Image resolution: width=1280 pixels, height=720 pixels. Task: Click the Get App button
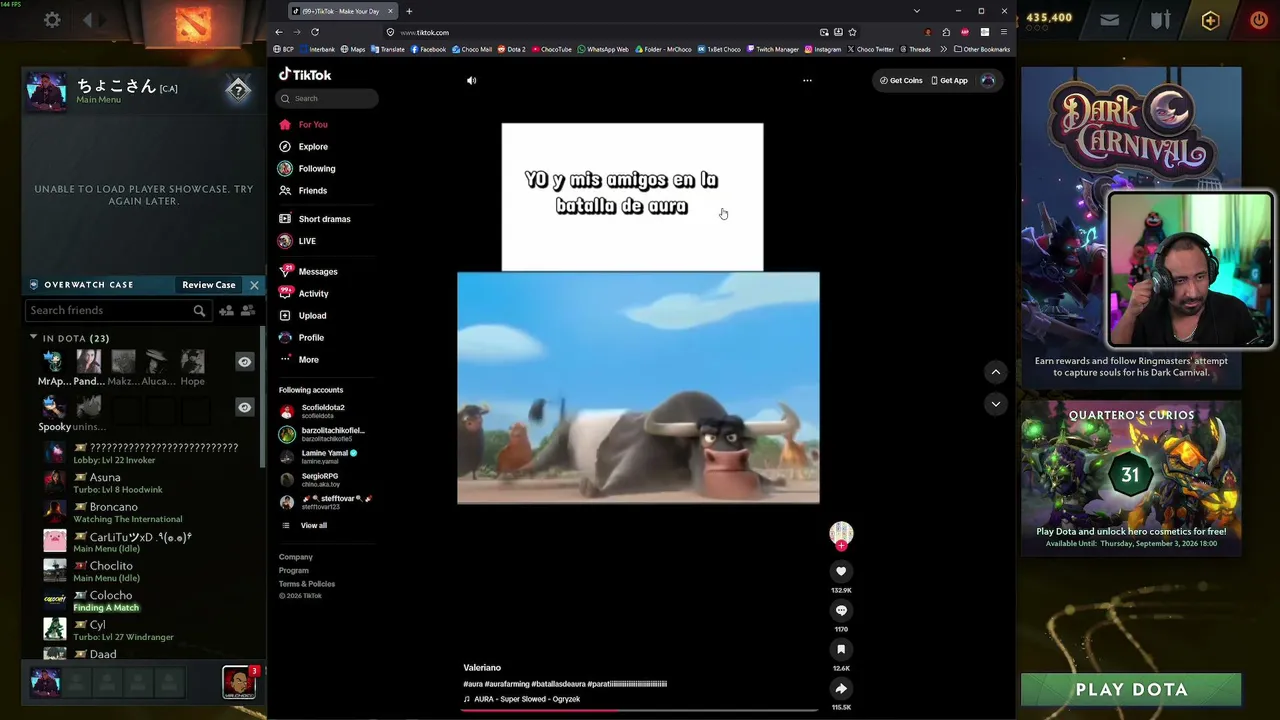(x=950, y=80)
